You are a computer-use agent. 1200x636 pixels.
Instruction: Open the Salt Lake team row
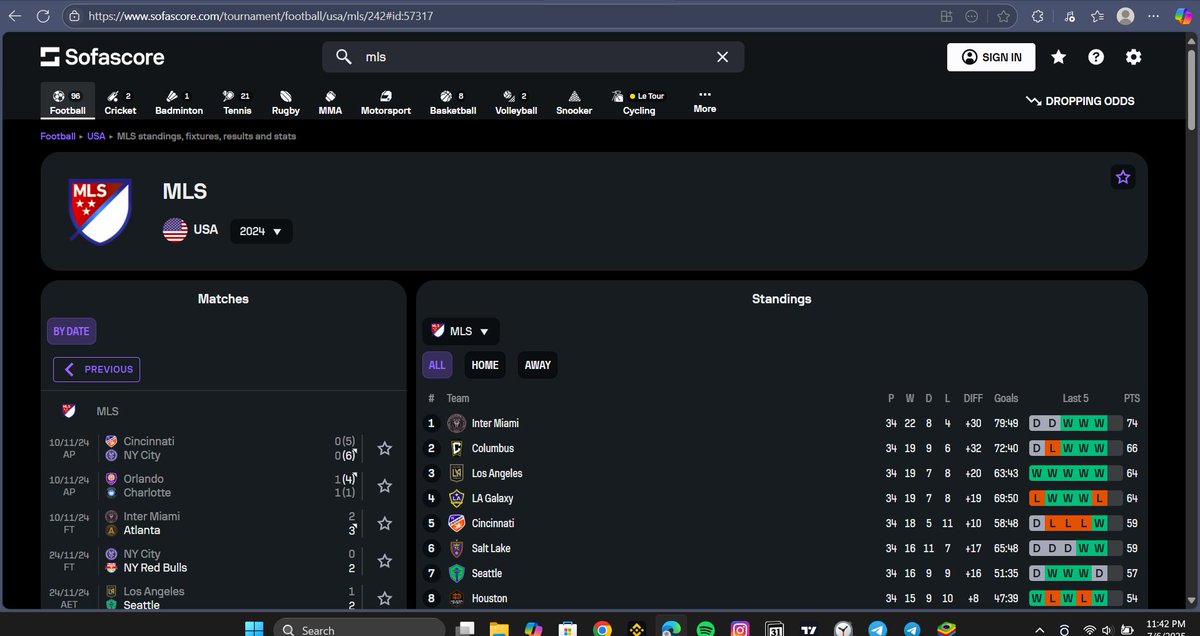(x=784, y=548)
